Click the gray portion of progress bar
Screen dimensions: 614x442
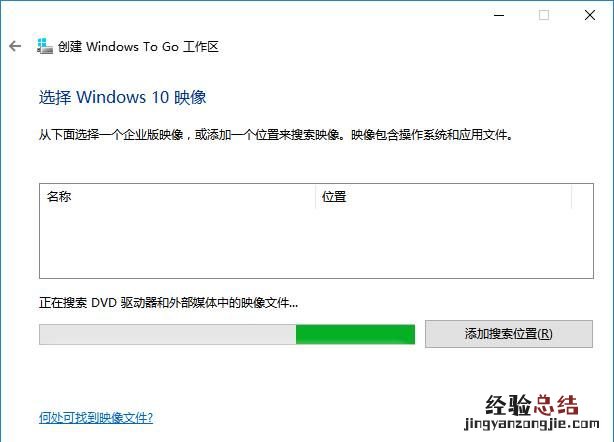click(x=168, y=334)
